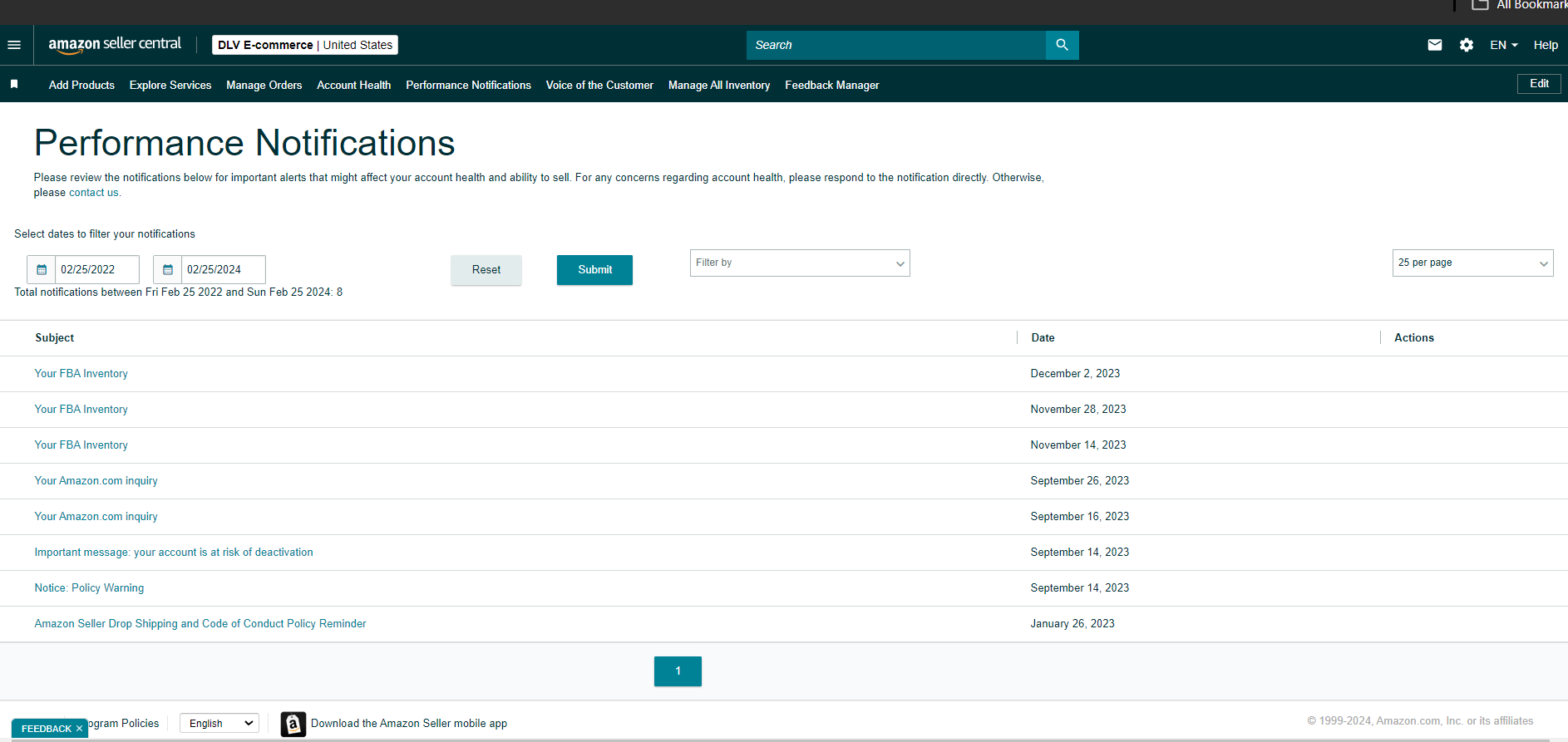Open the hamburger navigation menu
This screenshot has height=742, width=1568.
tap(14, 45)
